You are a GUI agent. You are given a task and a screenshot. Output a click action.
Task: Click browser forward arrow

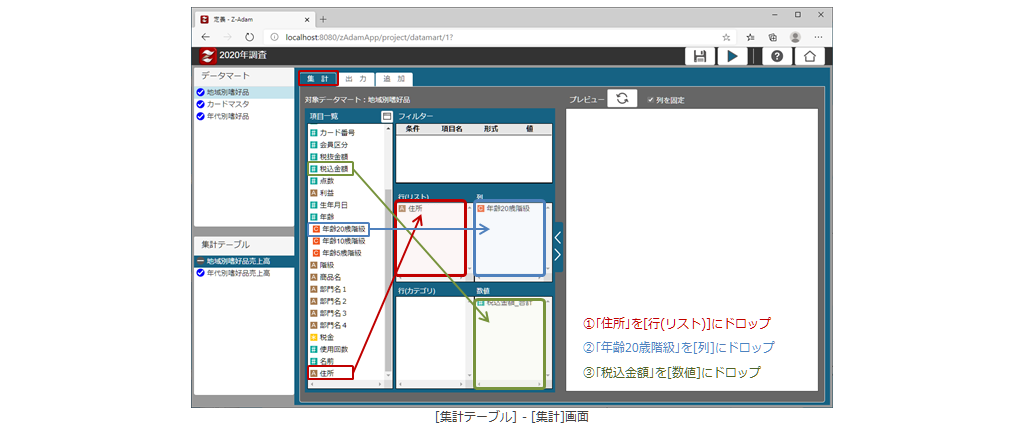(227, 37)
